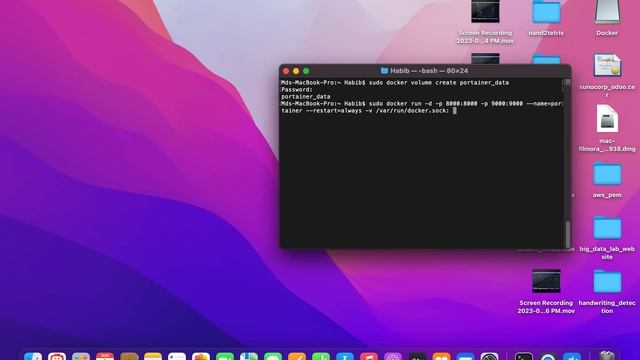Screen dimensions: 640x360
Task: Select the Screen Recording 2023-0...6 PM.mov file
Action: click(546, 281)
